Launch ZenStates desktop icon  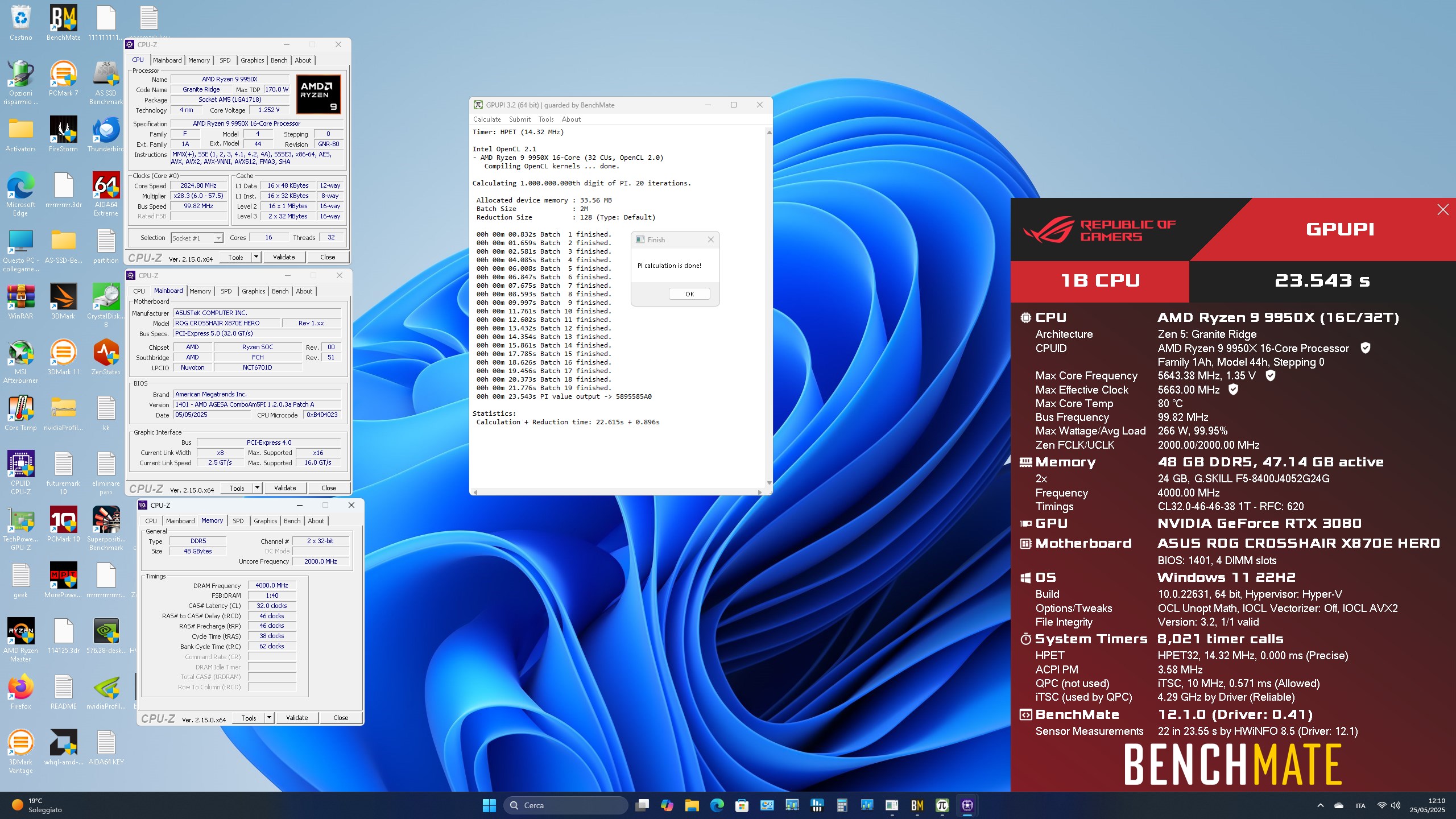[x=106, y=357]
